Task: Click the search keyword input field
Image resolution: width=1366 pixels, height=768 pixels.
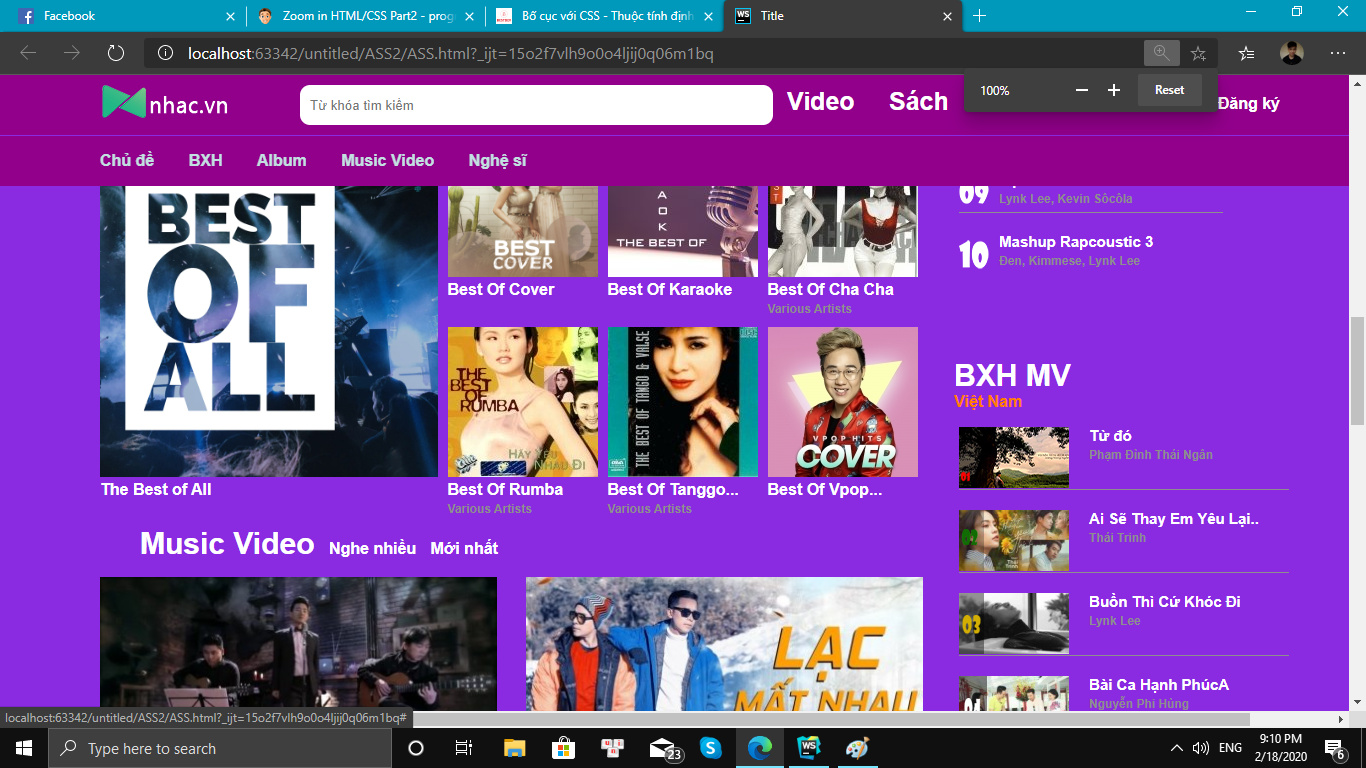Action: (536, 105)
